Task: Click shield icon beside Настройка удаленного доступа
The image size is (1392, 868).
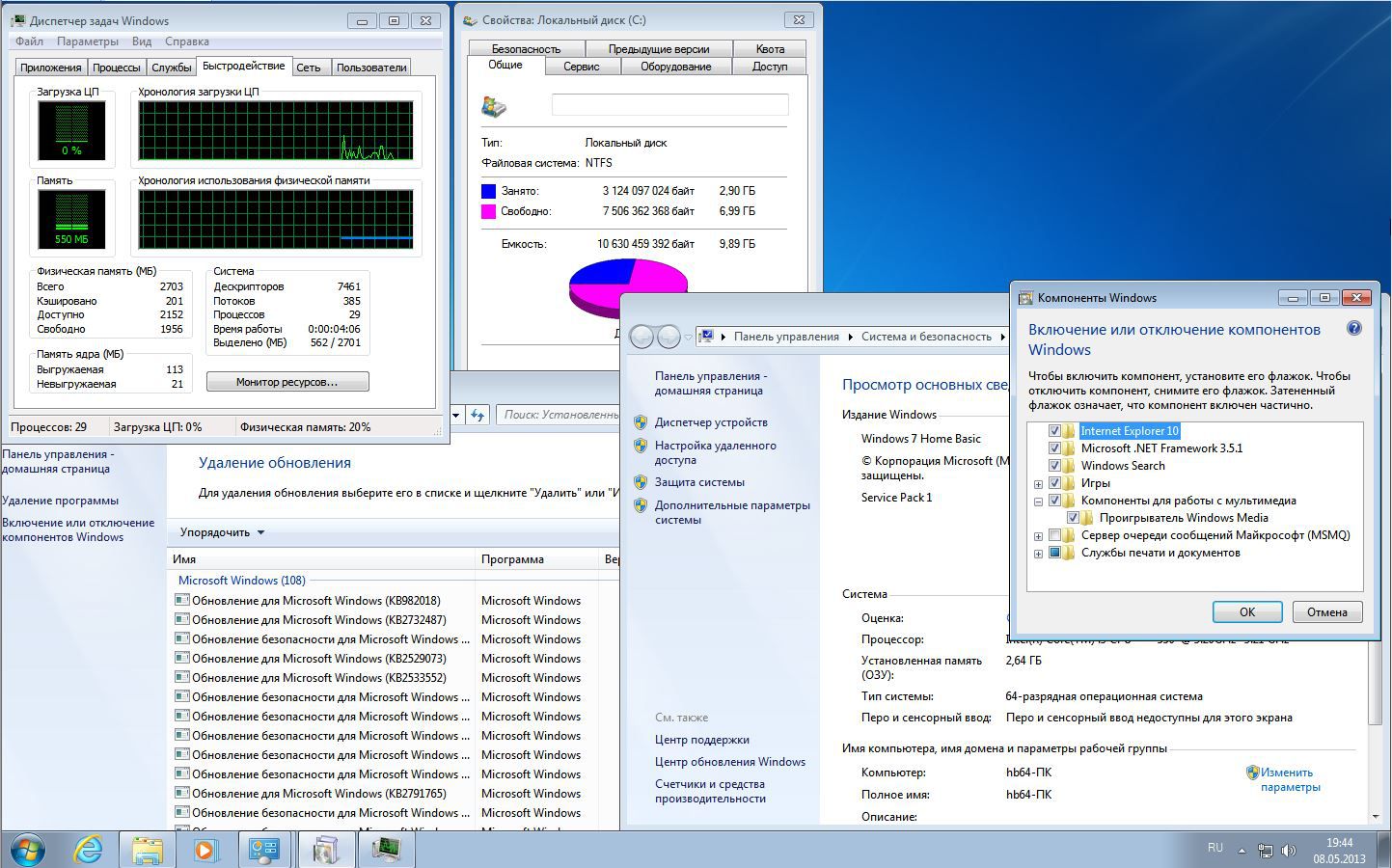Action: click(641, 446)
